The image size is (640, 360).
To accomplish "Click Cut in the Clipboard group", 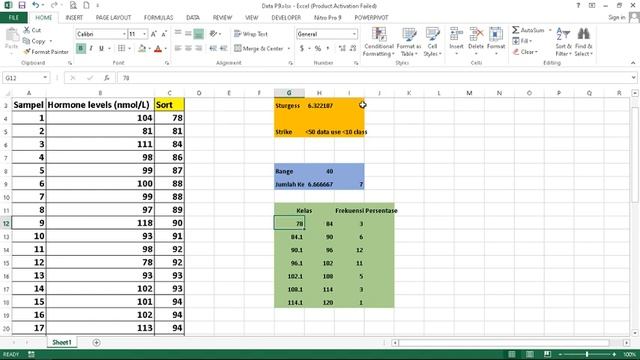I will click(32, 30).
